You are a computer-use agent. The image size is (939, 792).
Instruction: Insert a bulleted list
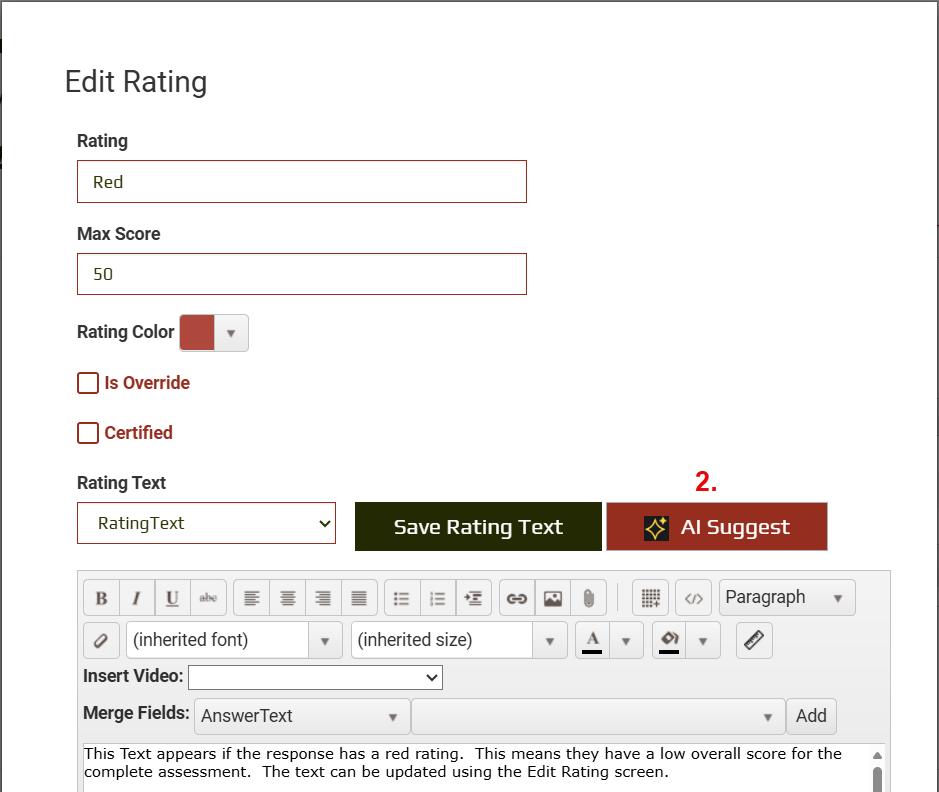(402, 598)
